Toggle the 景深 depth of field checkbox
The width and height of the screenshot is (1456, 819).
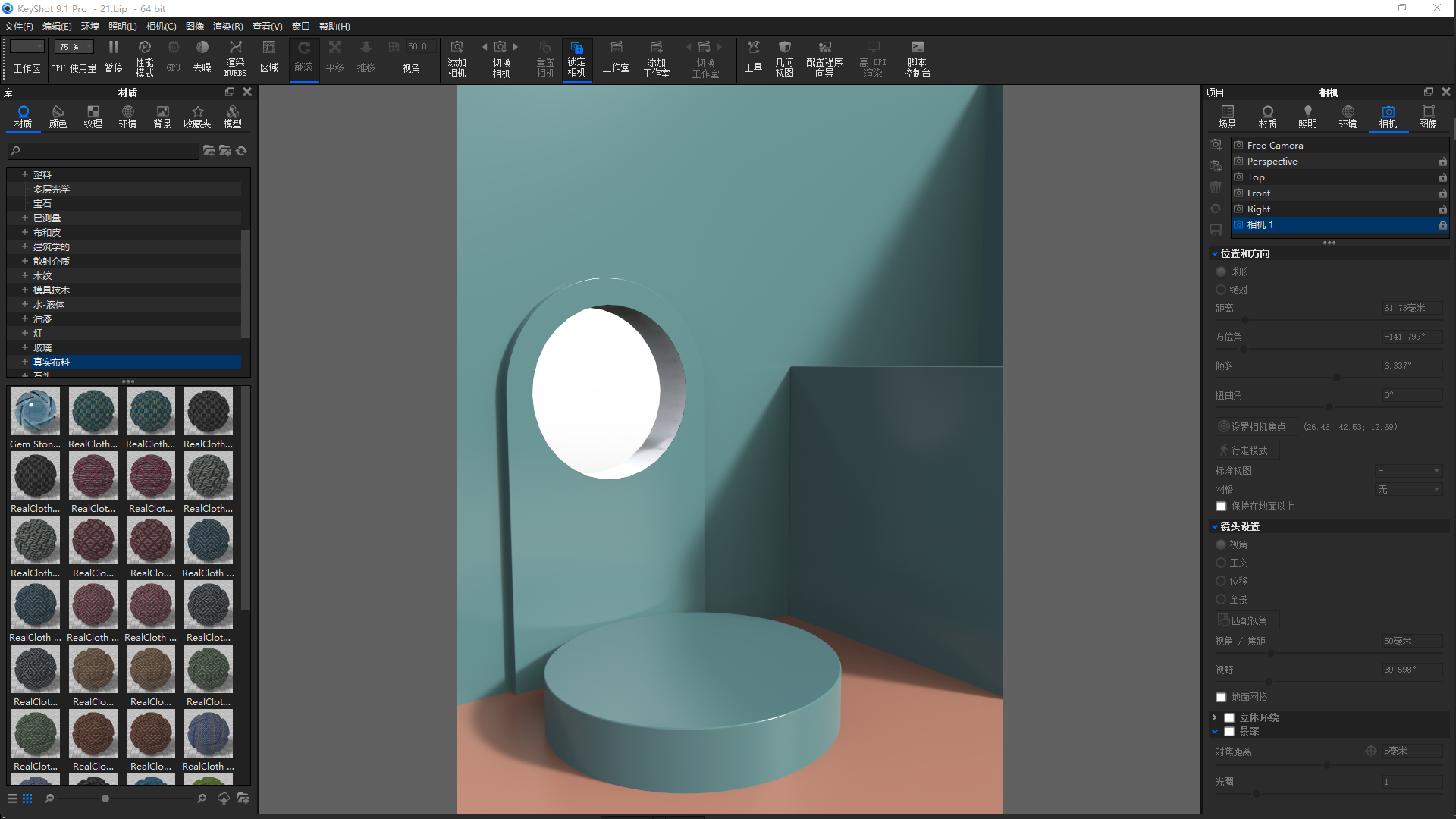pos(1229,731)
